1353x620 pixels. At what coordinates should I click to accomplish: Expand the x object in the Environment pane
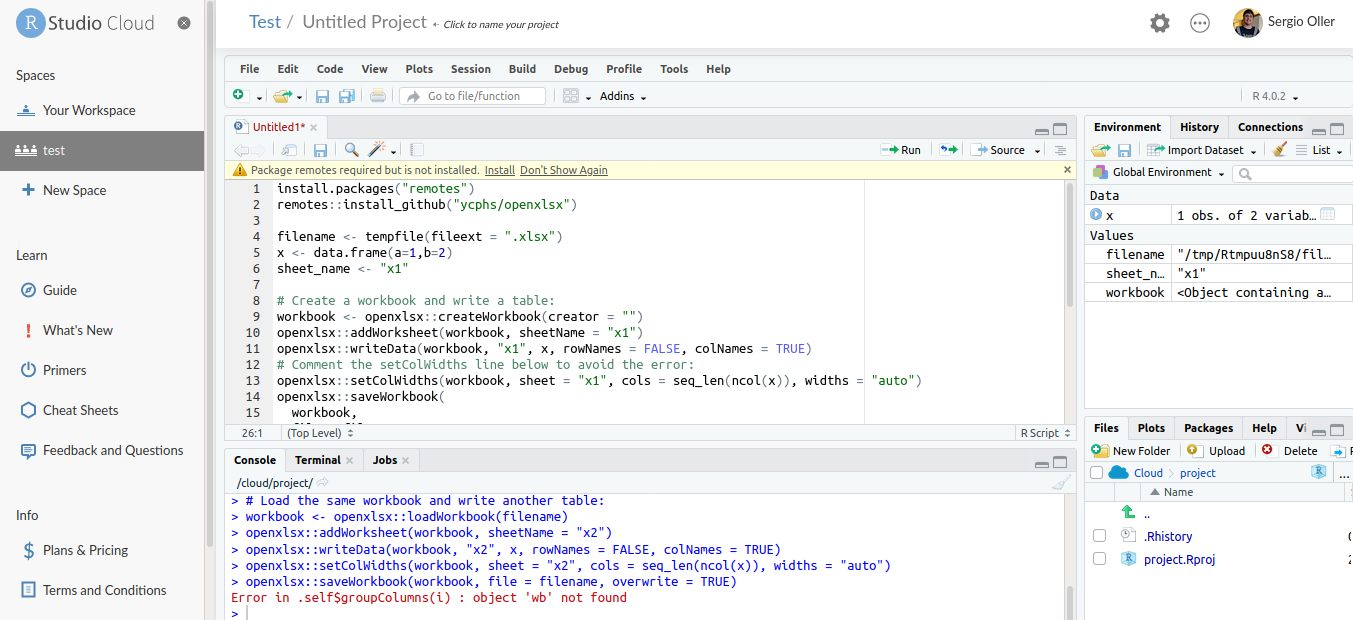[1096, 214]
